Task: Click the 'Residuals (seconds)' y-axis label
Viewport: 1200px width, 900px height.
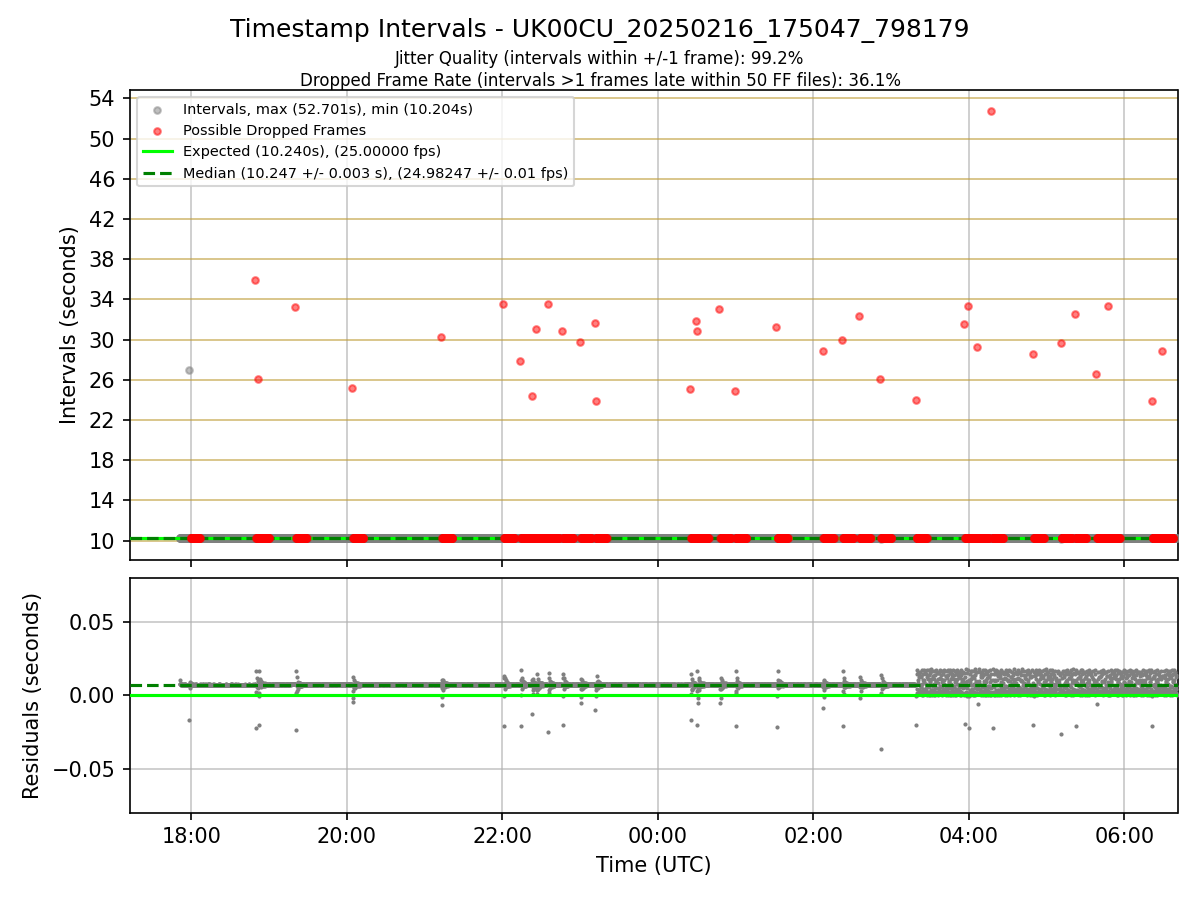Action: [x=32, y=696]
